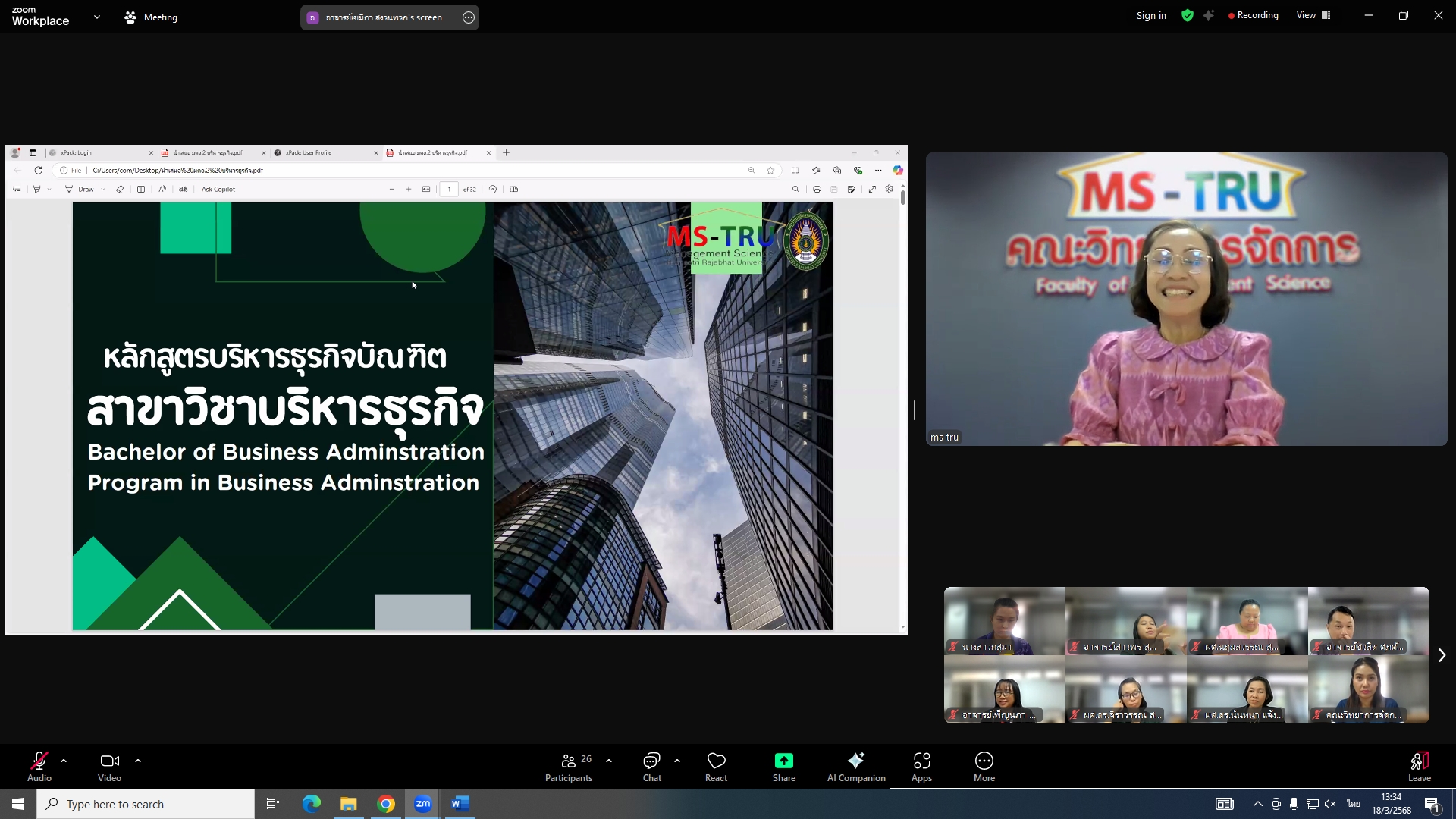Viewport: 1456px width, 819px height.
Task: Click the Recording indicator
Action: pos(1253,15)
